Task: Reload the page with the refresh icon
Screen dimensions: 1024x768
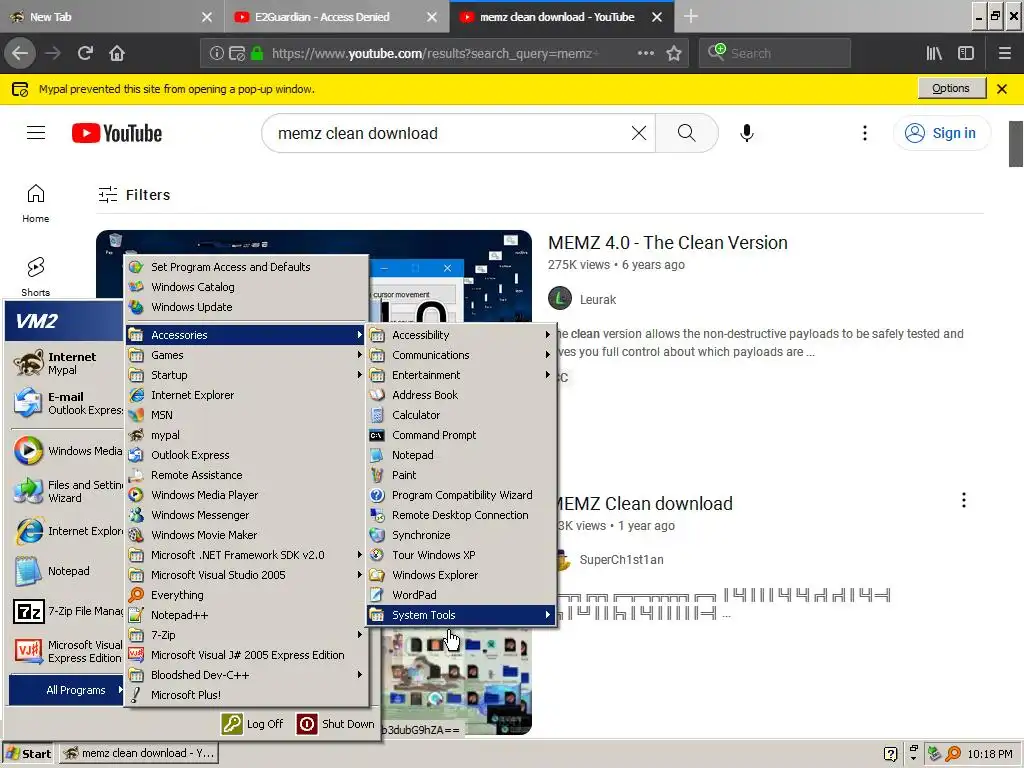Action: pyautogui.click(x=85, y=53)
